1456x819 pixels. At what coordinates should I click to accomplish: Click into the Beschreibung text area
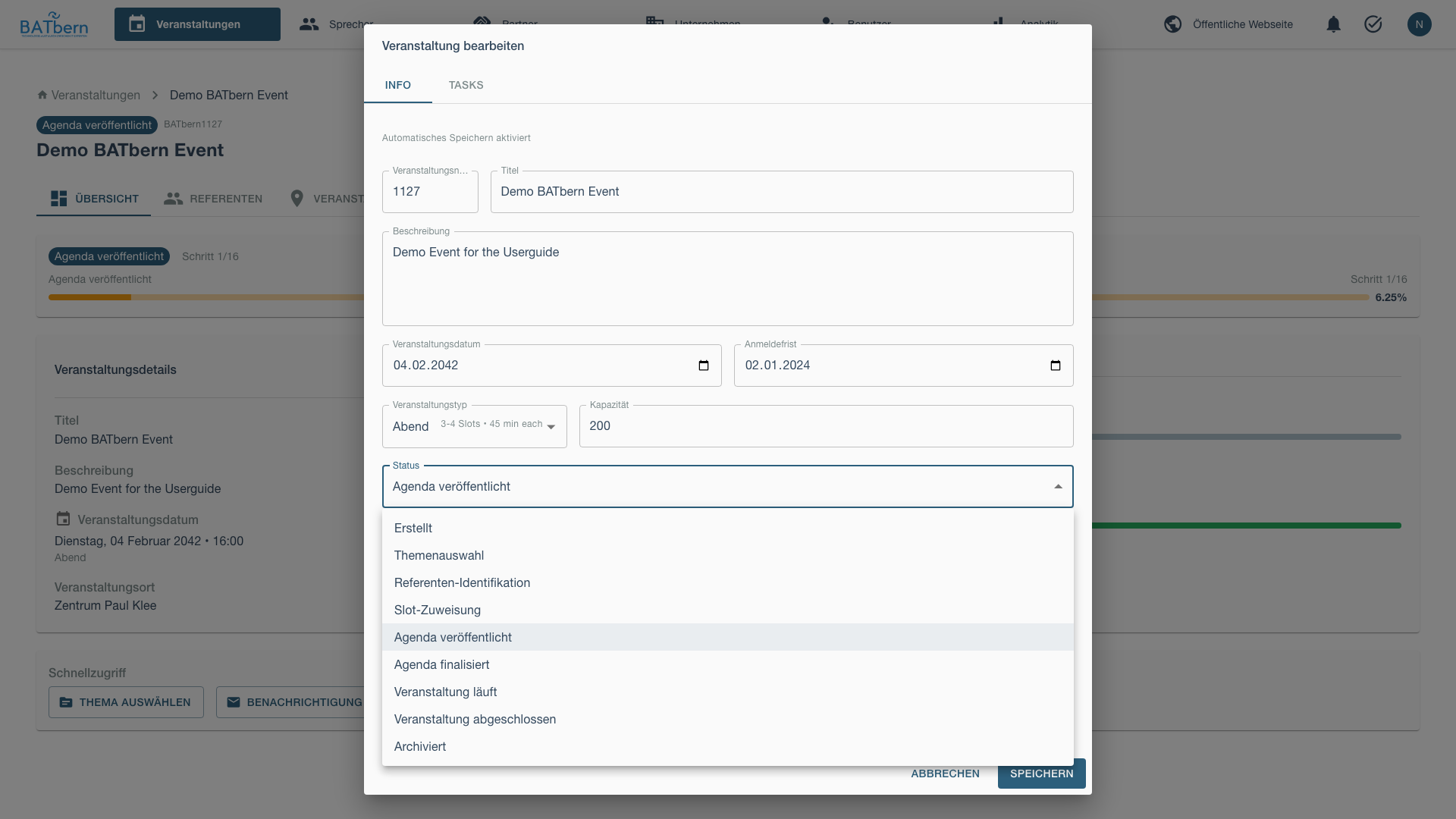point(728,278)
